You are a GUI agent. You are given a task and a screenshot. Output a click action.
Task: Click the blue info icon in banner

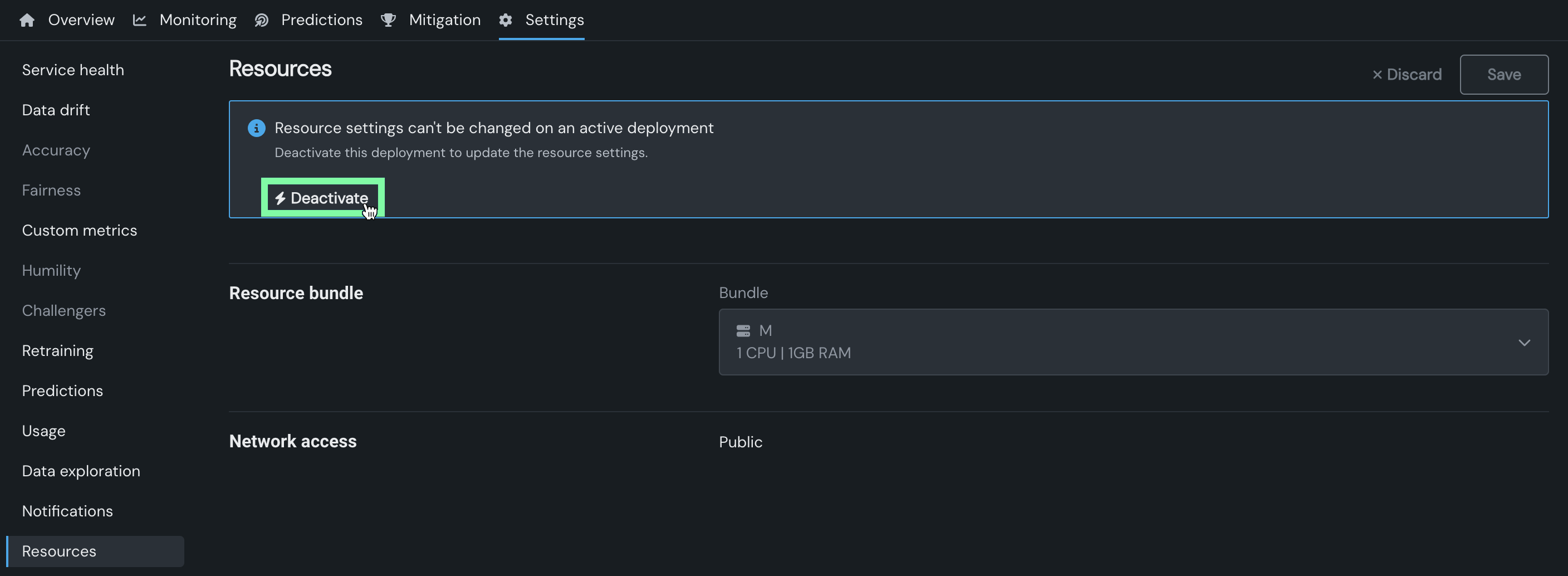[x=256, y=128]
